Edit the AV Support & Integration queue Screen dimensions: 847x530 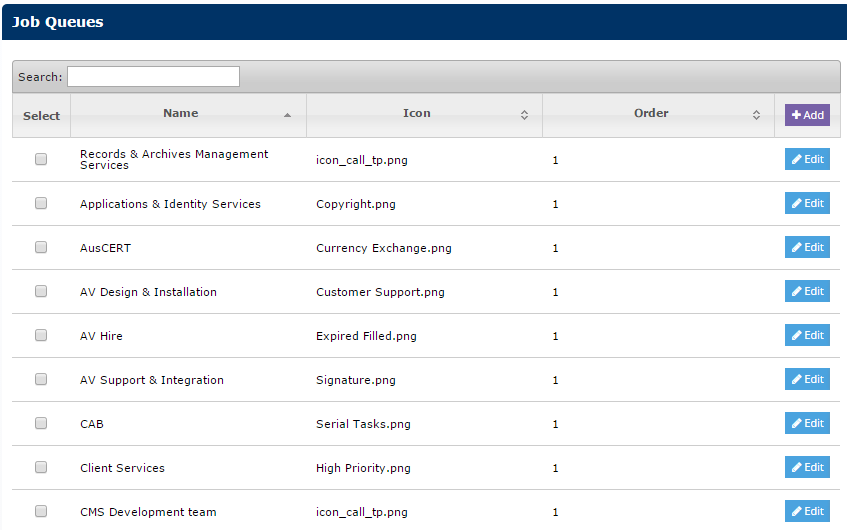pos(807,379)
